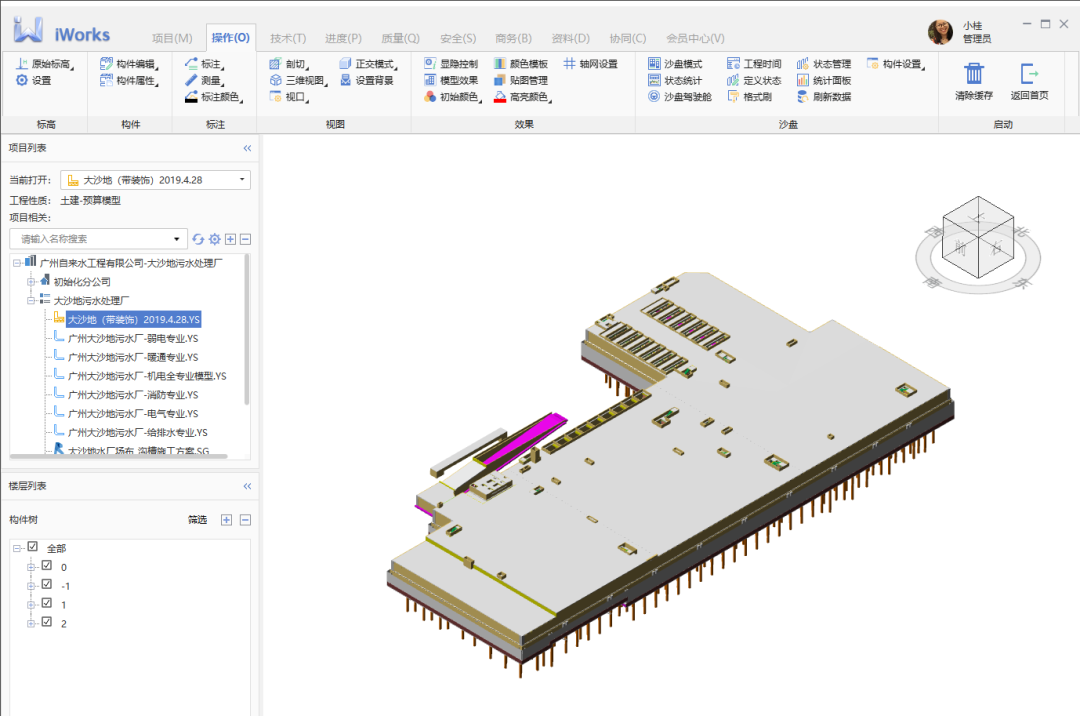
Task: Toggle the checkbox for floor -1
Action: [47, 584]
